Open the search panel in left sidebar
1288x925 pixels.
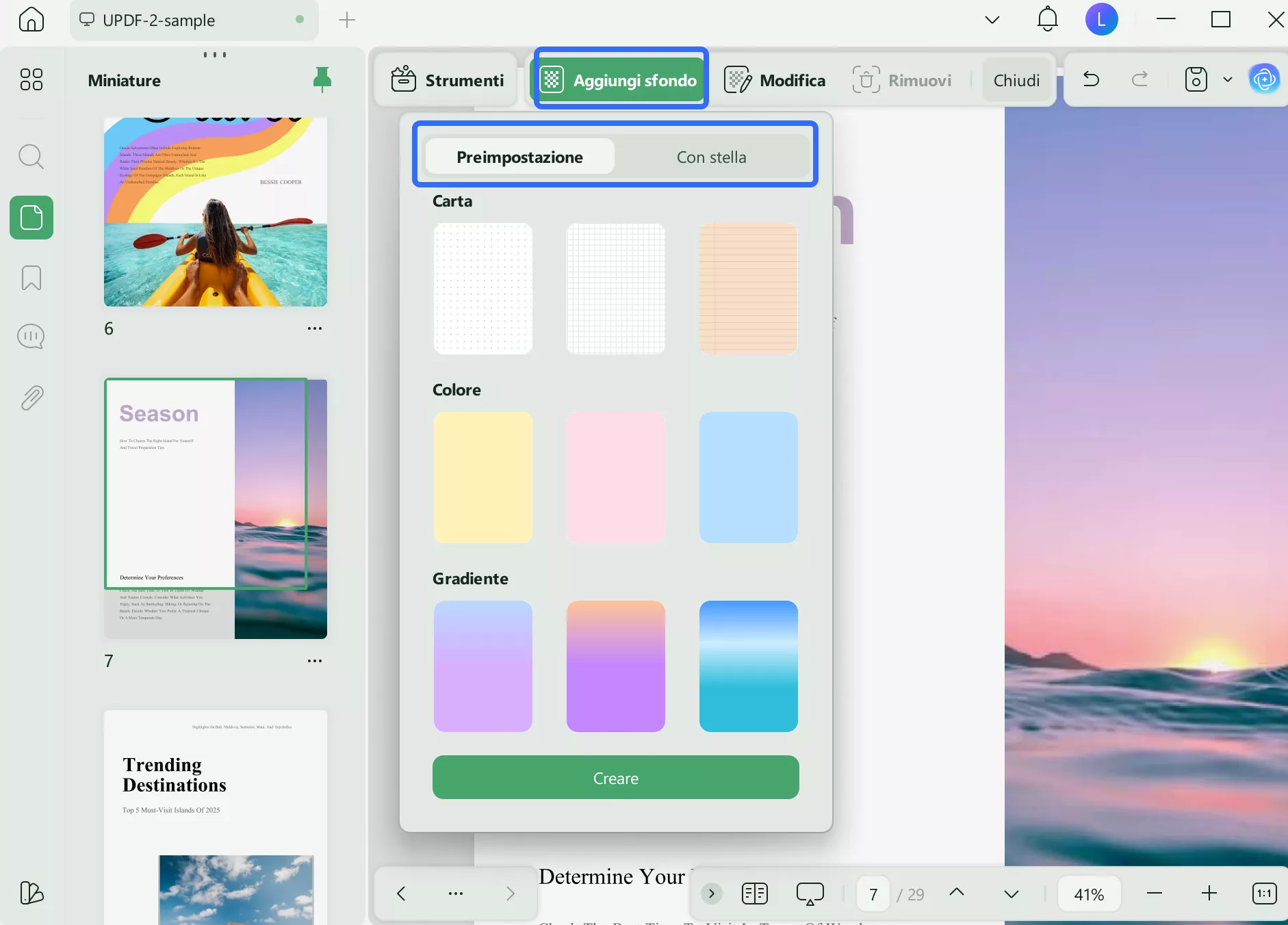point(31,157)
